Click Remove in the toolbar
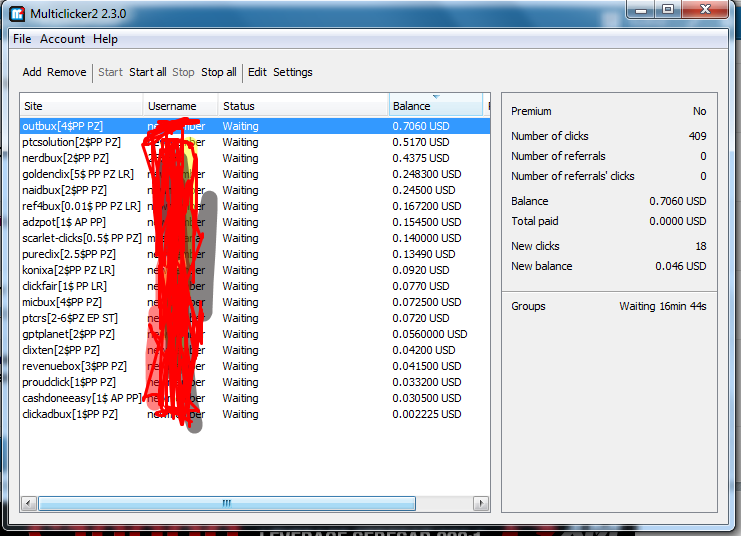741x536 pixels. (x=67, y=72)
